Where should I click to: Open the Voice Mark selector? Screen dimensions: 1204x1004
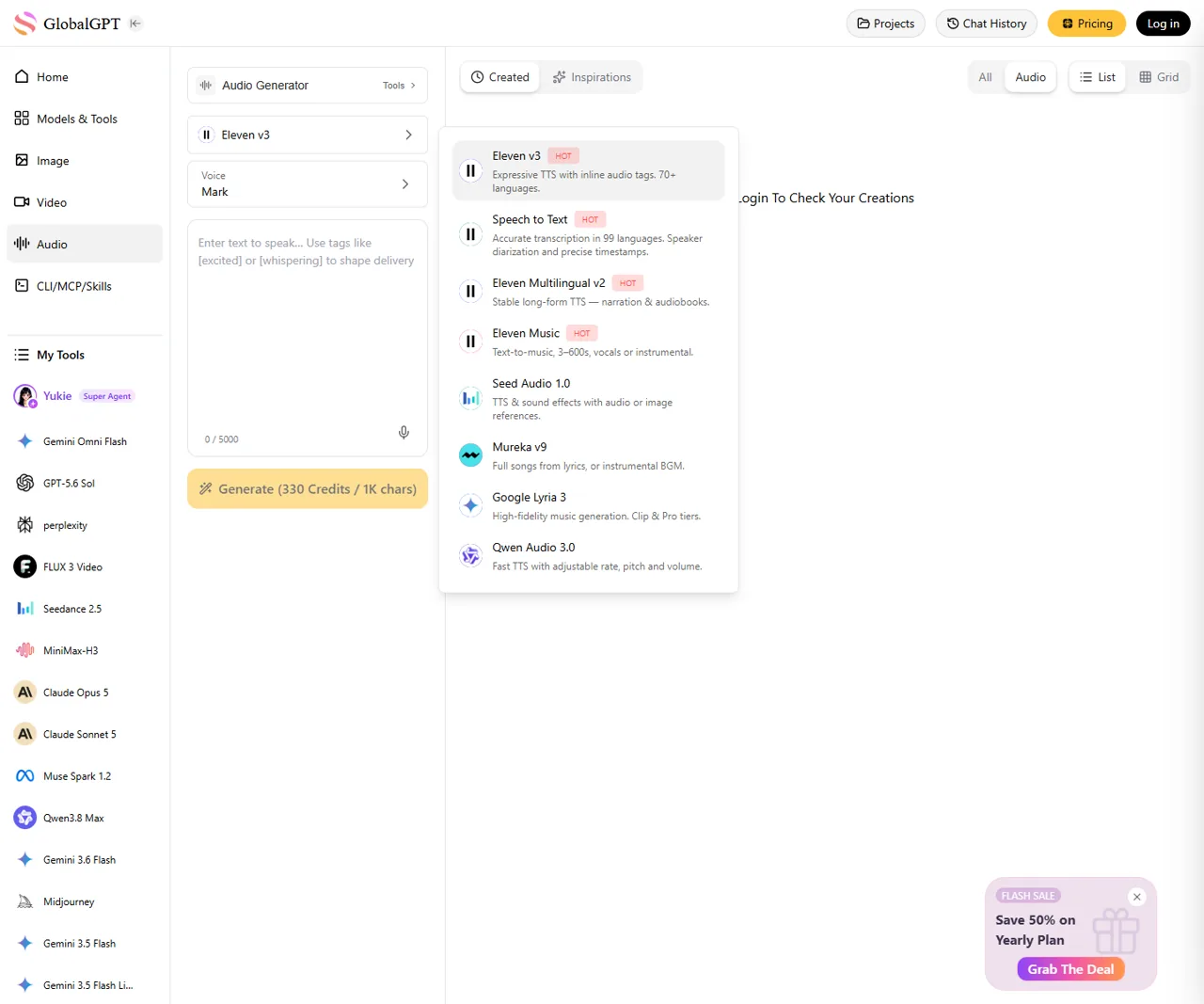click(308, 184)
